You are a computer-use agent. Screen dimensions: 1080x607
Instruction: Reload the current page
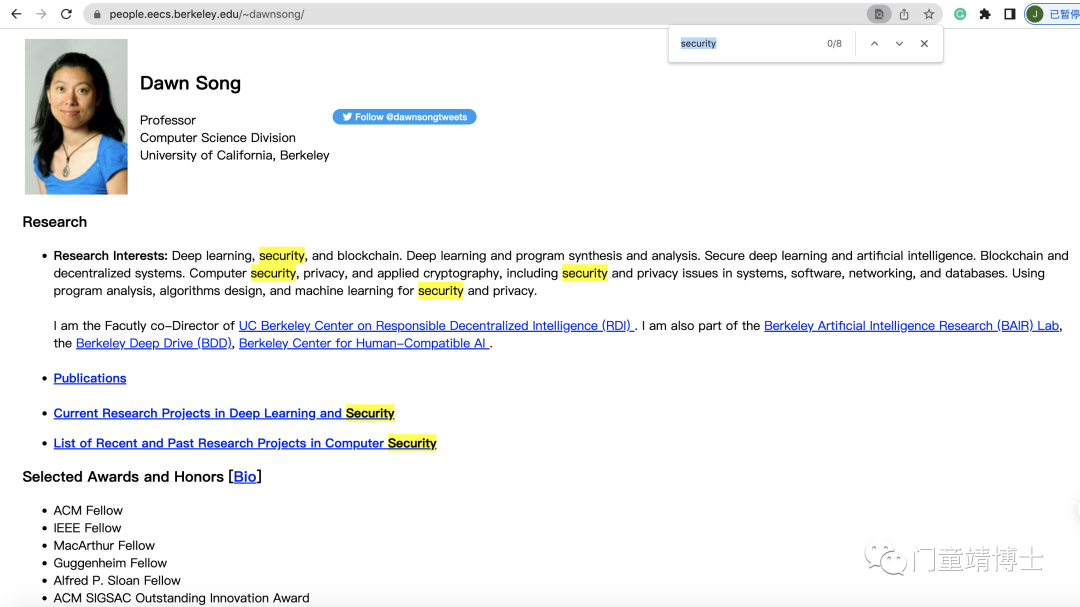(66, 14)
